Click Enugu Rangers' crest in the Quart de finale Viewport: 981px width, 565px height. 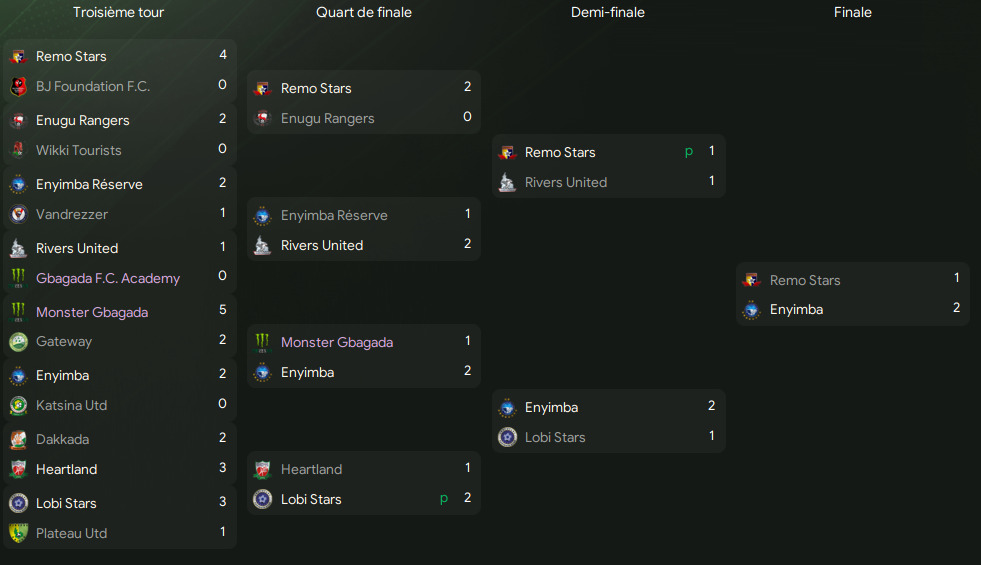coord(263,118)
